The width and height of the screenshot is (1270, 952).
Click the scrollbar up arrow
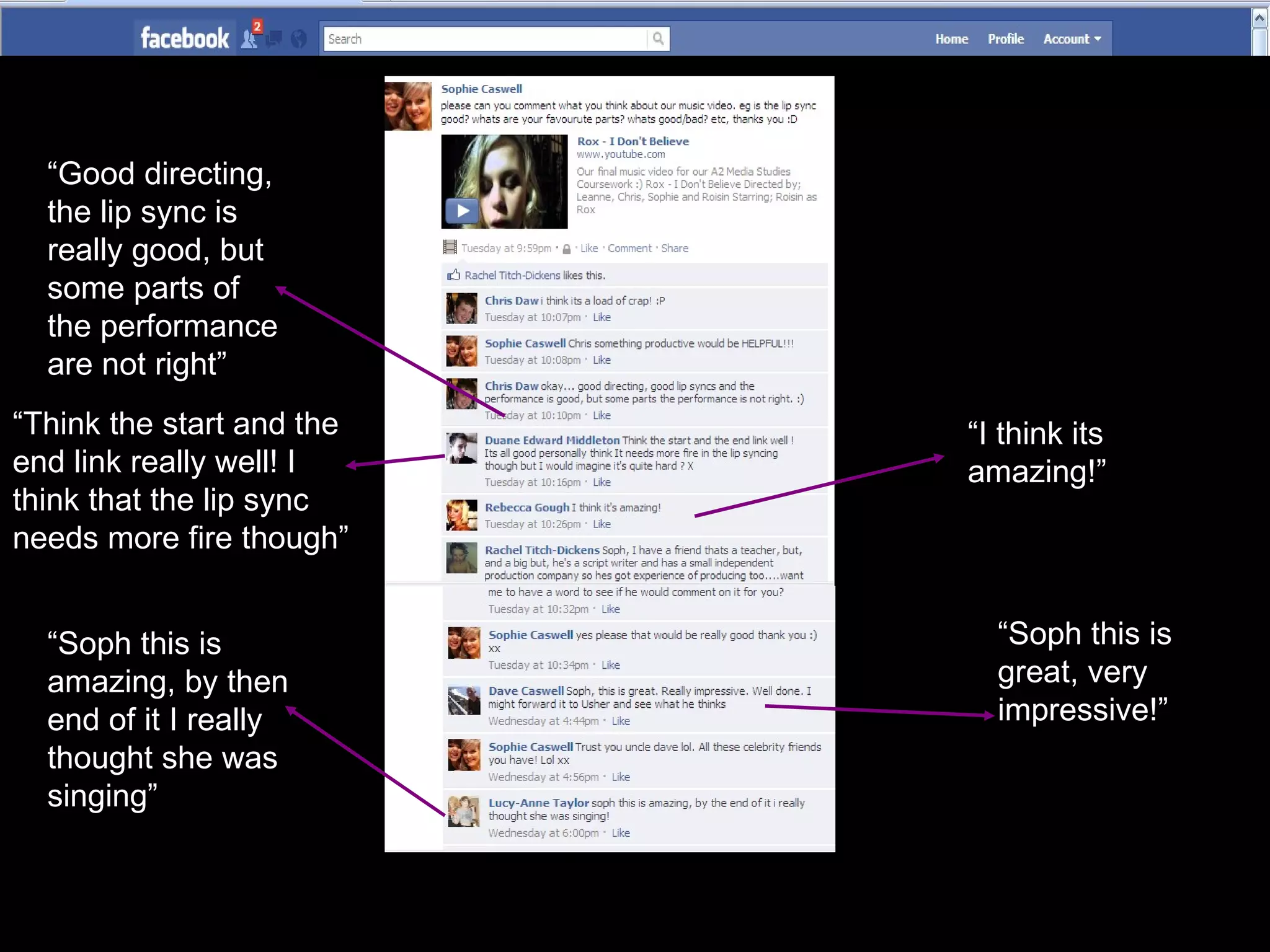click(1259, 18)
